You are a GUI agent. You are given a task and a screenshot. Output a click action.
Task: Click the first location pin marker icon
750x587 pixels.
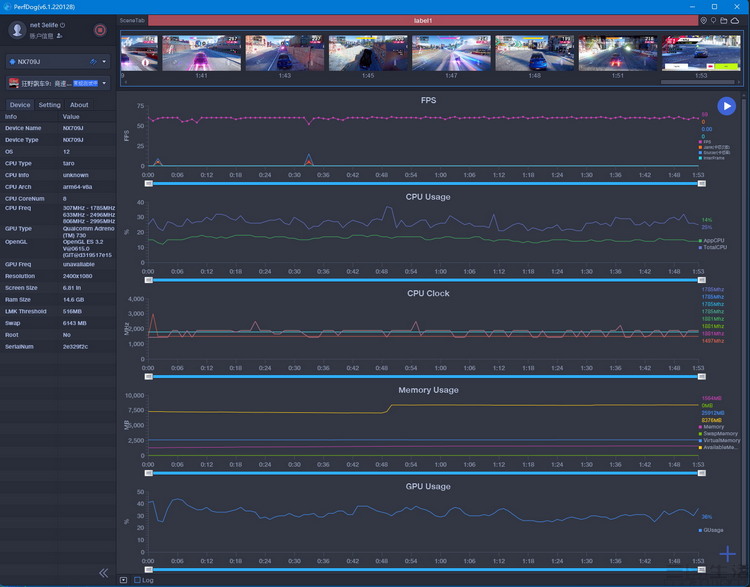[703, 20]
